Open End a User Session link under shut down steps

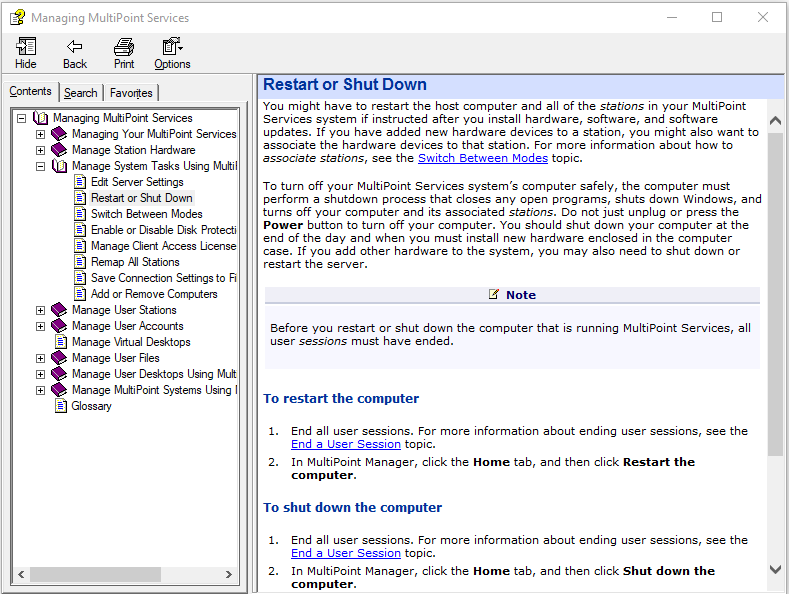pyautogui.click(x=346, y=553)
